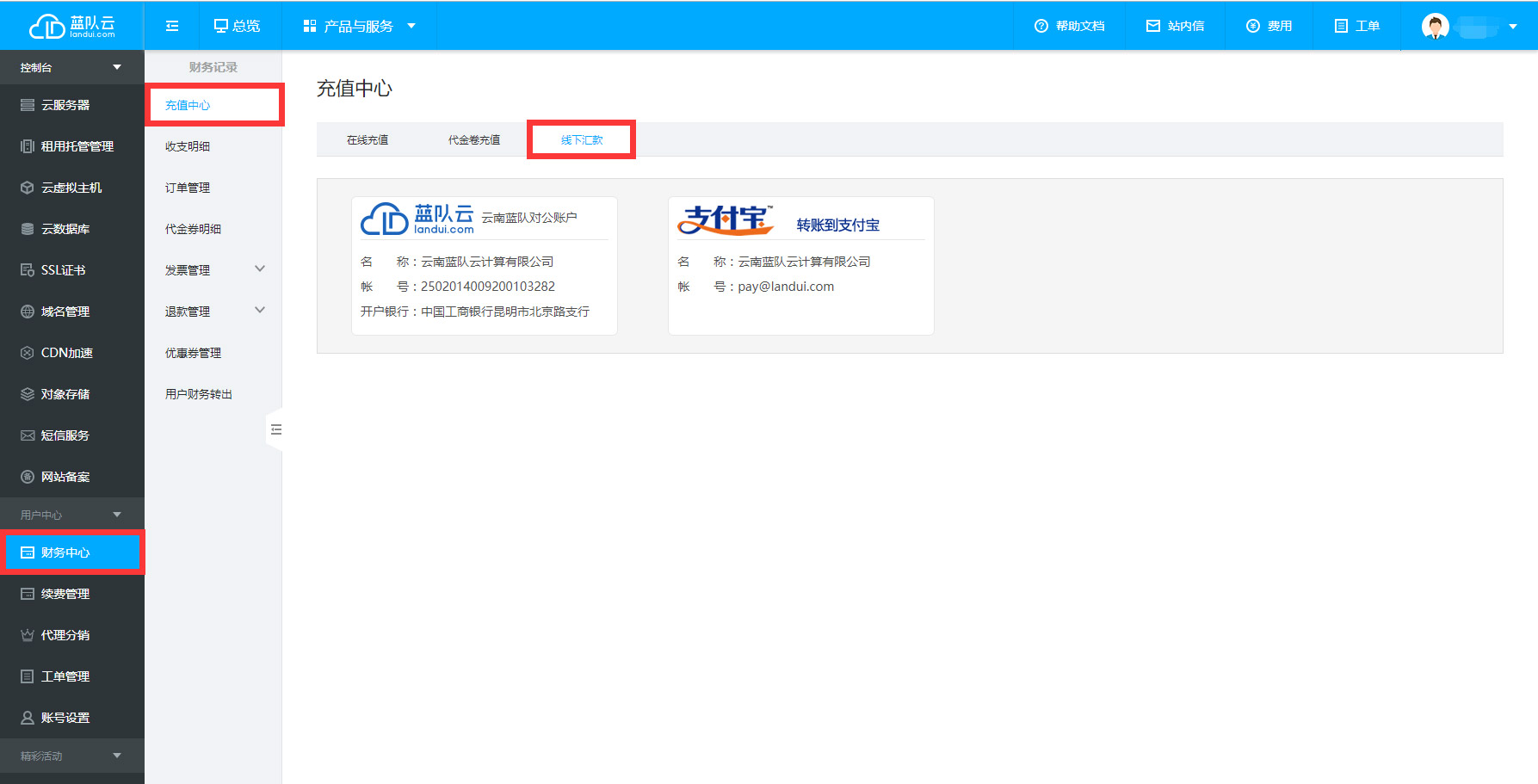The height and width of the screenshot is (784, 1538).
Task: Expand 退款管理 chevron
Action: tap(260, 311)
